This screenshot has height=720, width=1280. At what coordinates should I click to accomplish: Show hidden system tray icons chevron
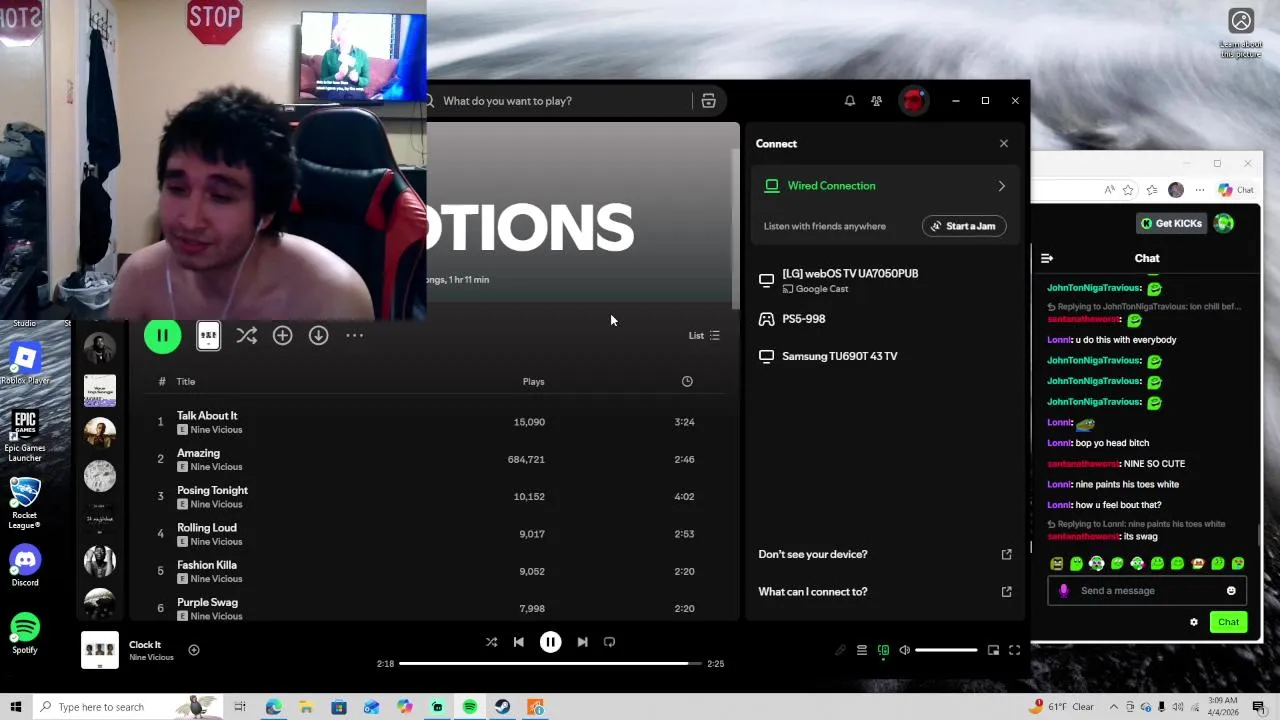tap(1114, 707)
